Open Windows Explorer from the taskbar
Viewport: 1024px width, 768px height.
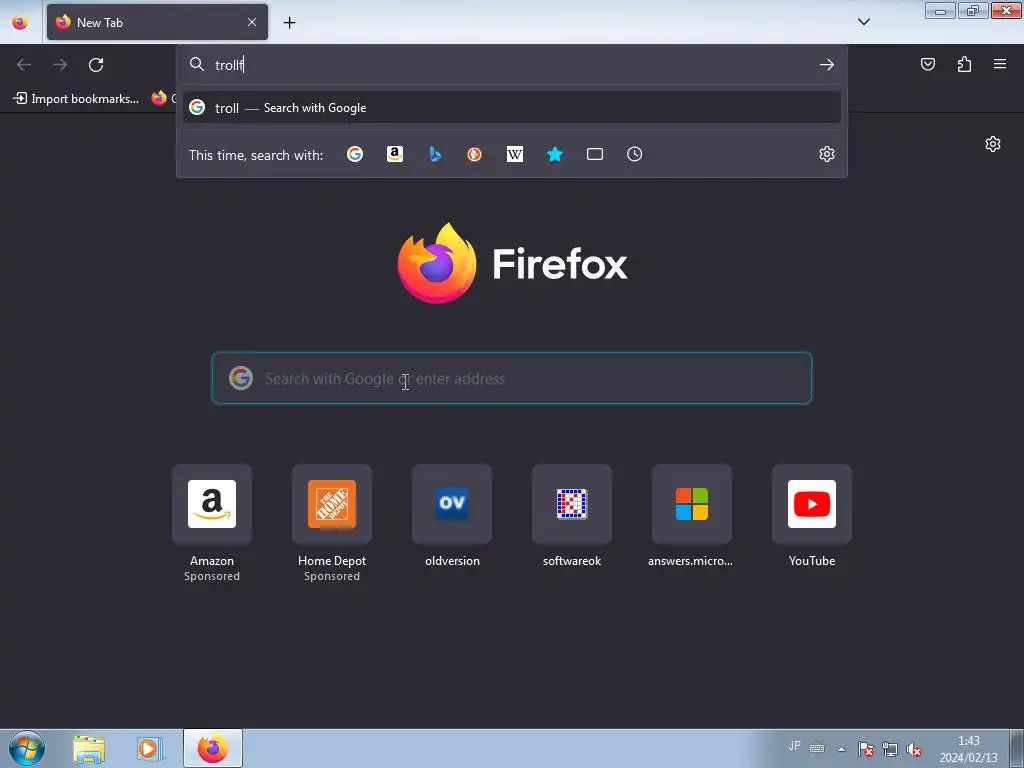tap(89, 749)
